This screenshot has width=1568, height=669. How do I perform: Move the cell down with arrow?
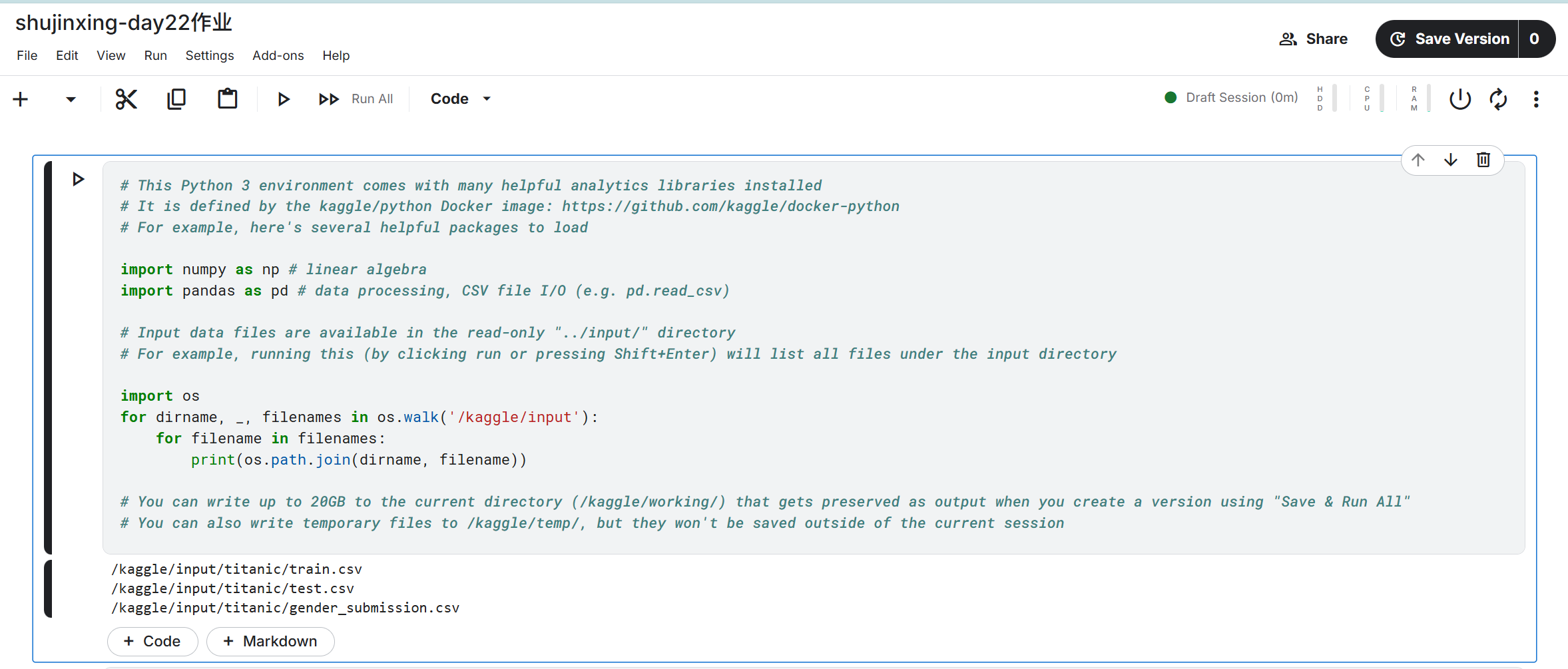pyautogui.click(x=1451, y=160)
